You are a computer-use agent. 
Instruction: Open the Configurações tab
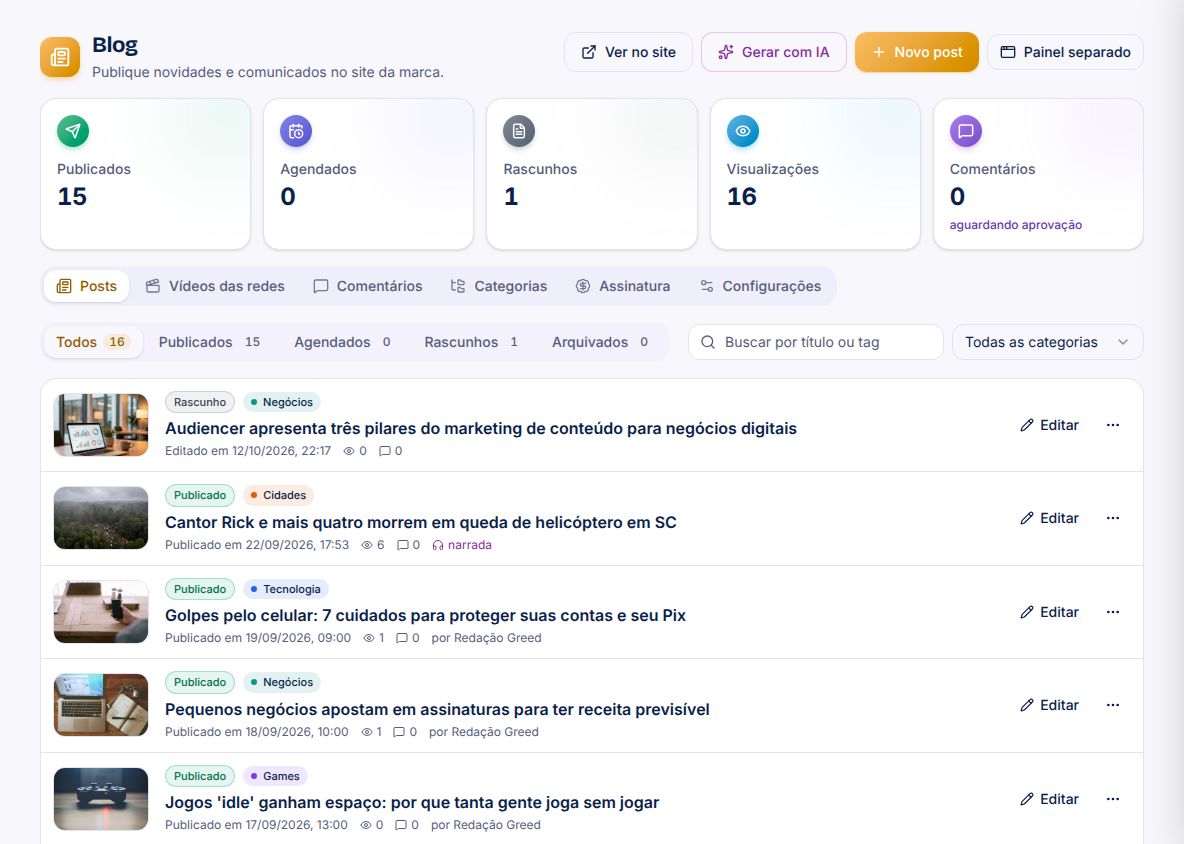point(760,286)
